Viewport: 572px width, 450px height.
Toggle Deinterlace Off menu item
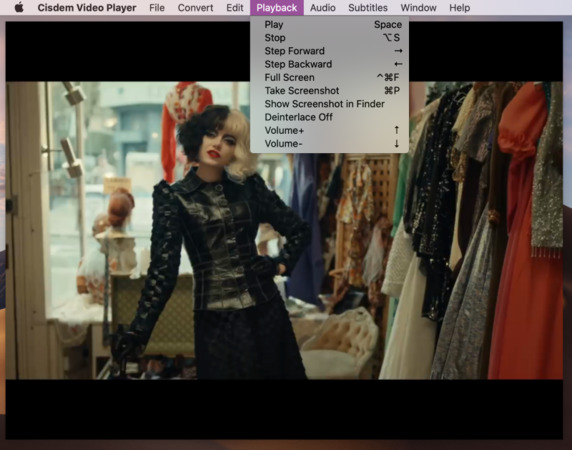pyautogui.click(x=329, y=117)
